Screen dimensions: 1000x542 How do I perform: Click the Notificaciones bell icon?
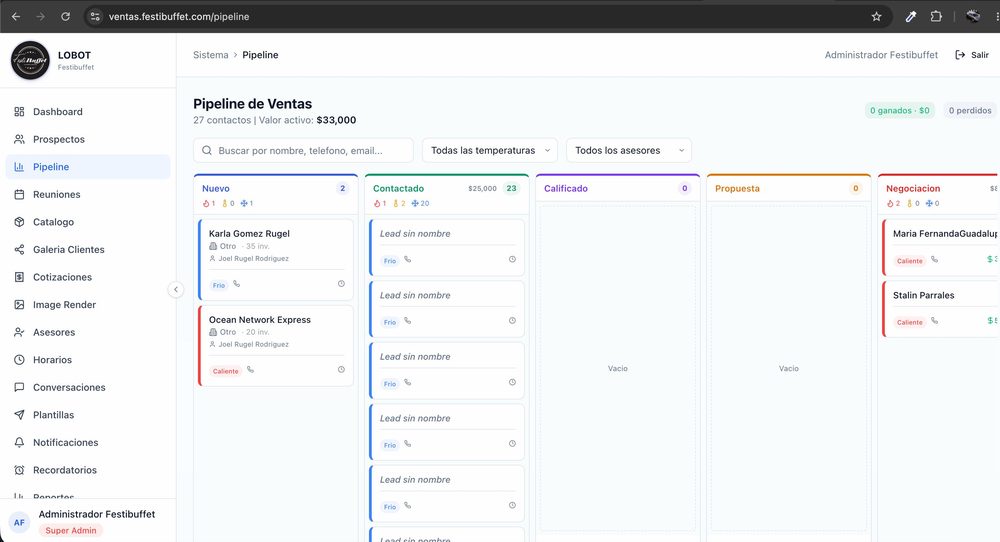[x=19, y=443]
